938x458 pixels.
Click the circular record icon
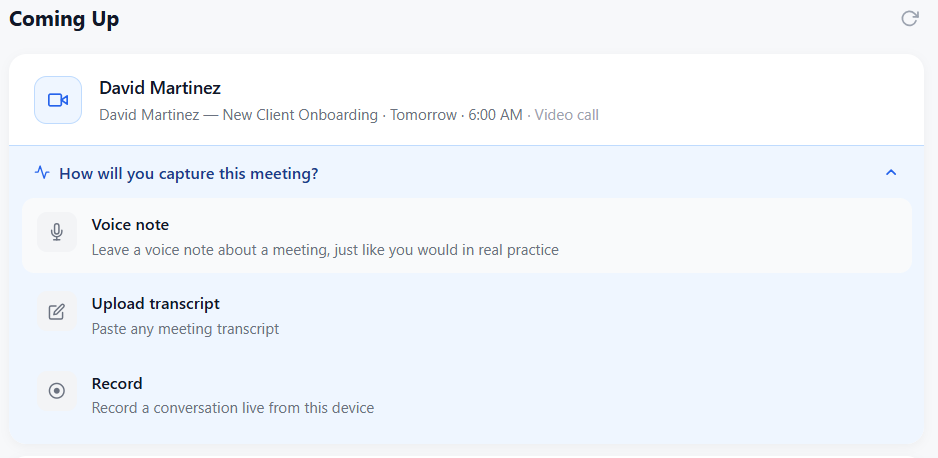[57, 391]
